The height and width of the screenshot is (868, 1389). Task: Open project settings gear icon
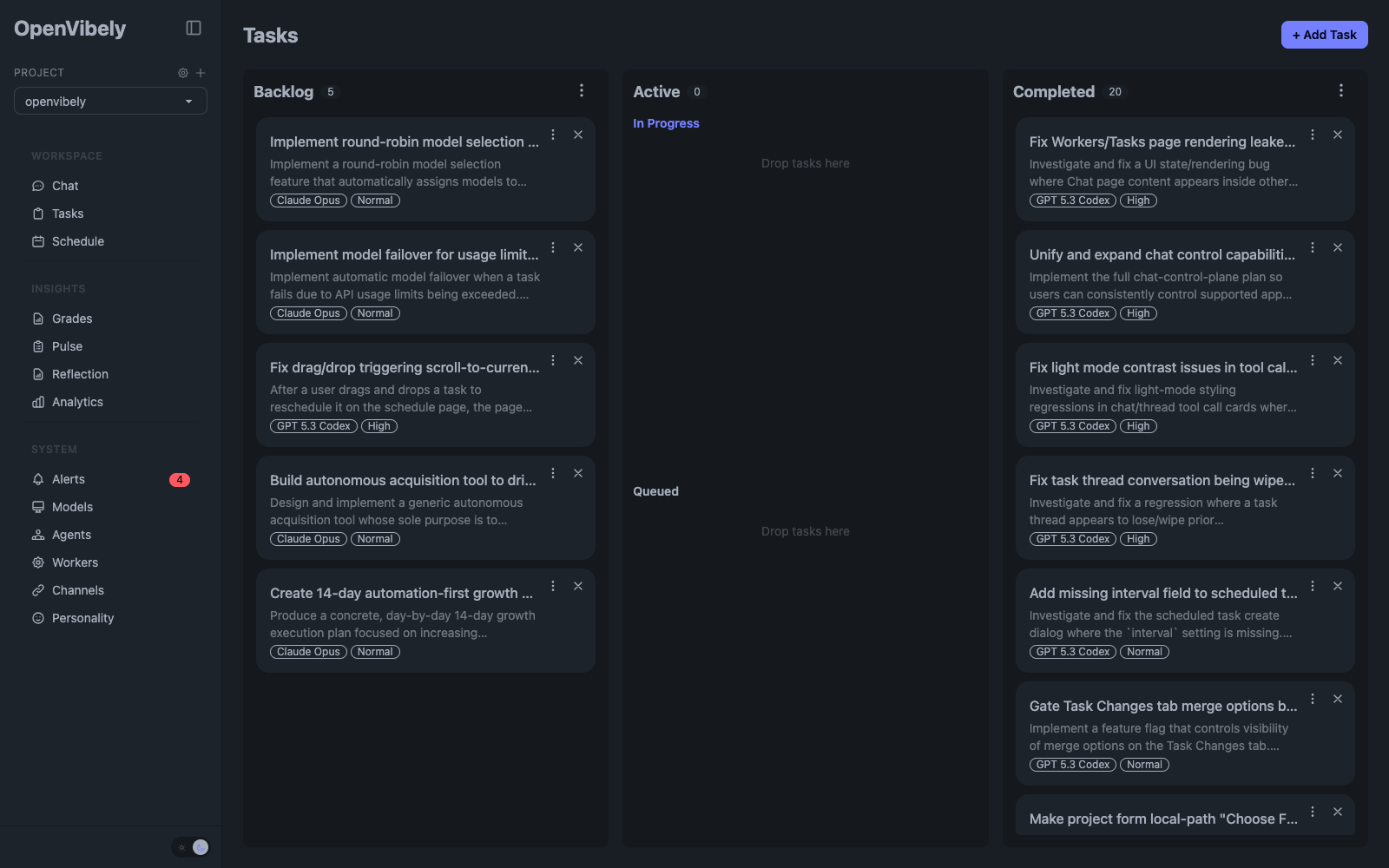click(x=183, y=73)
